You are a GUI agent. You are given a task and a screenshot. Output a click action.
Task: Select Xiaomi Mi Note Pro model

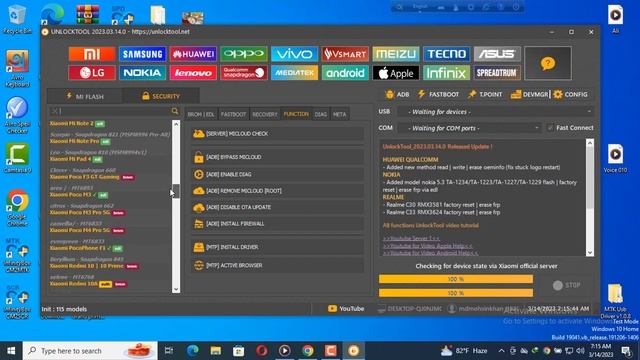(74, 141)
